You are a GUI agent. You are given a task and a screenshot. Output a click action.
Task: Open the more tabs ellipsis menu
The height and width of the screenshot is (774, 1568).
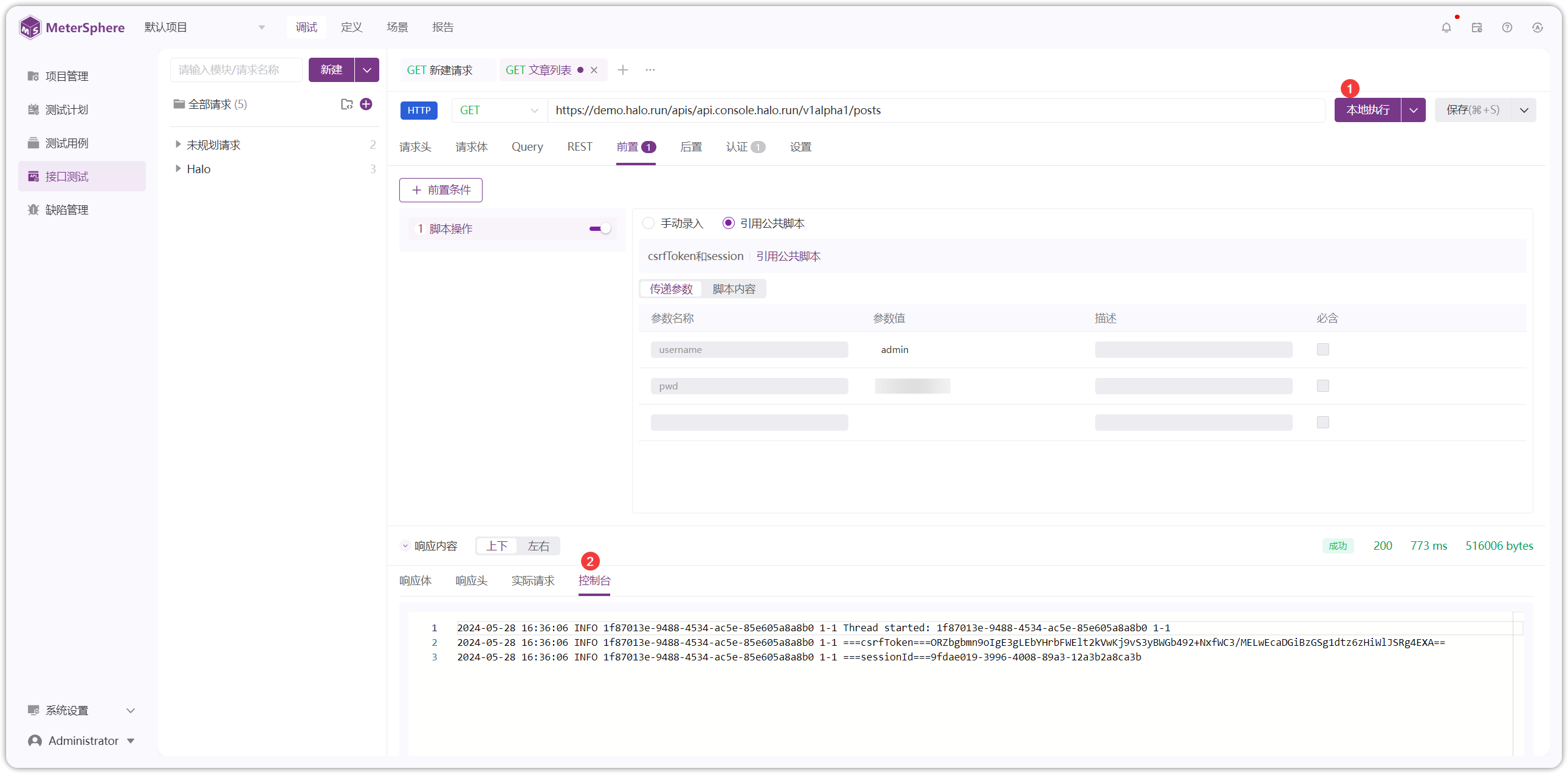(x=650, y=70)
